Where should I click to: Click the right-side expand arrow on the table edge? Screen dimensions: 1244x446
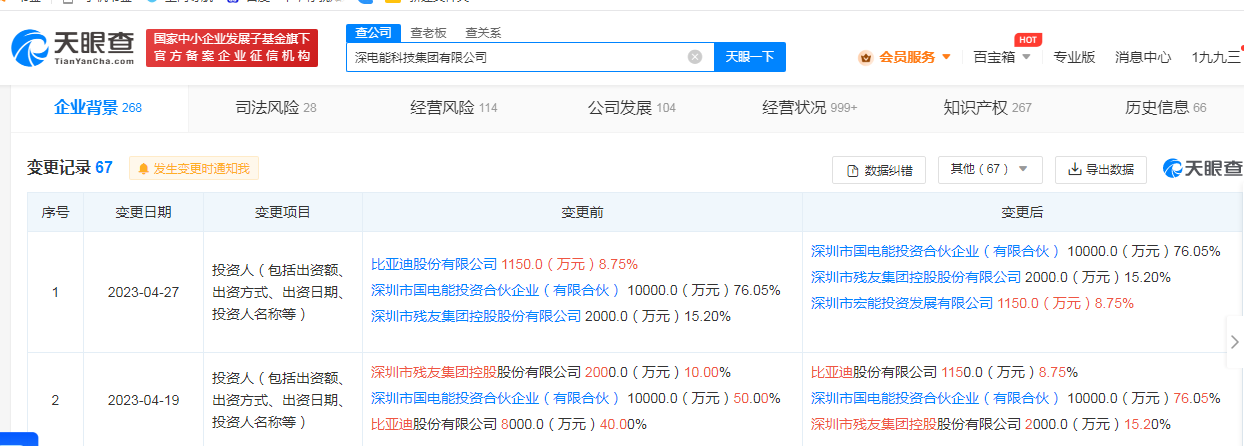pyautogui.click(x=1235, y=342)
